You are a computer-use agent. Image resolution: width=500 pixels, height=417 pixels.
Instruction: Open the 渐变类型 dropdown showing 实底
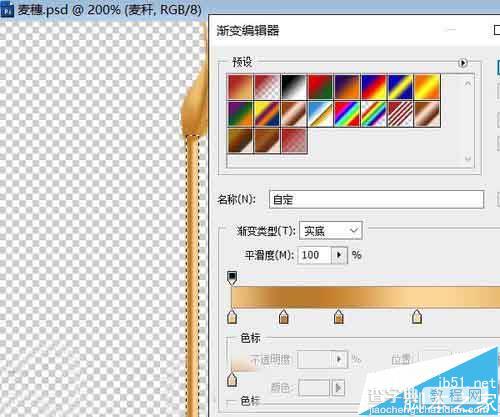(x=331, y=231)
